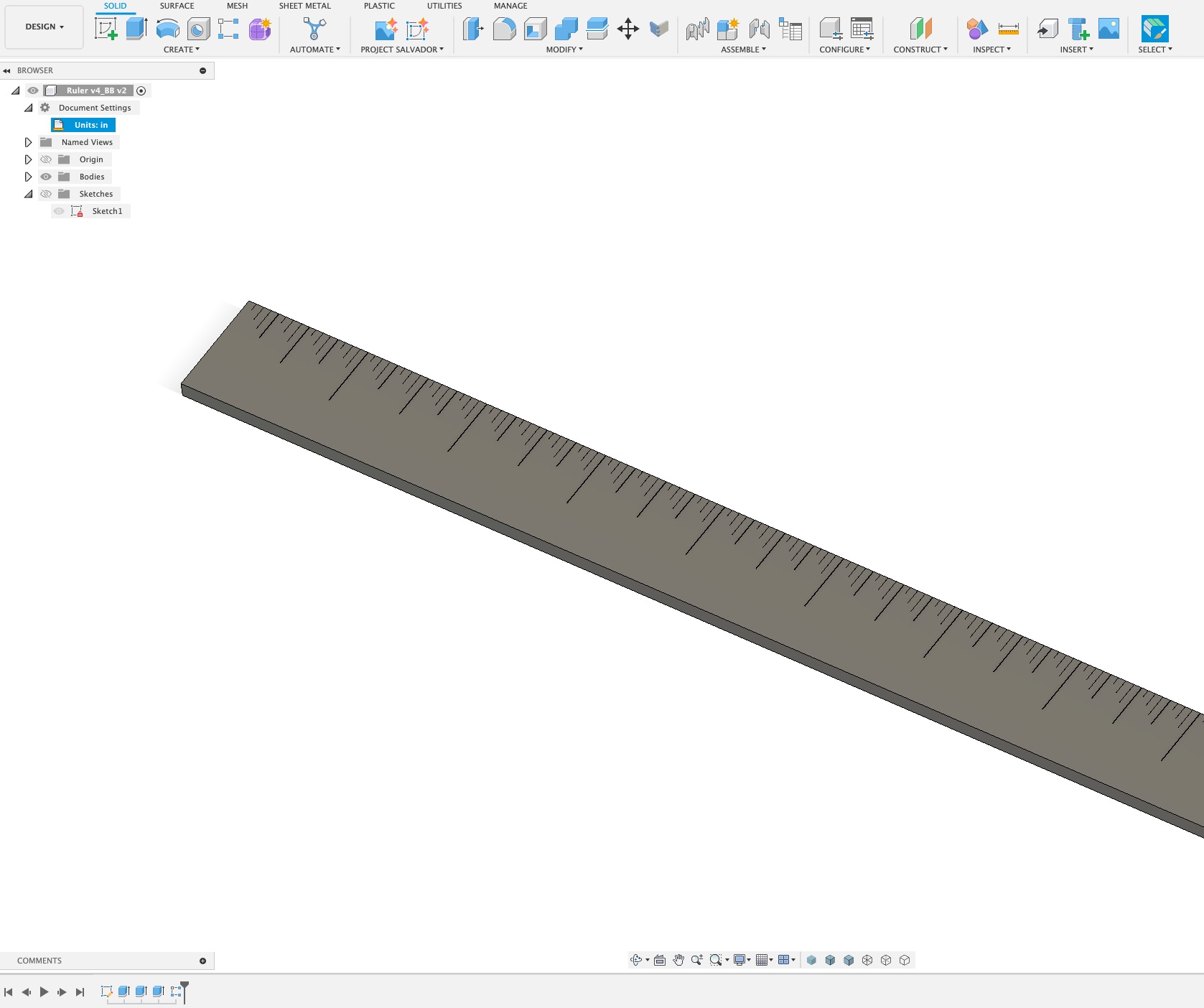Show the Origin folder
Image resolution: width=1204 pixels, height=1008 pixels.
pyautogui.click(x=45, y=159)
